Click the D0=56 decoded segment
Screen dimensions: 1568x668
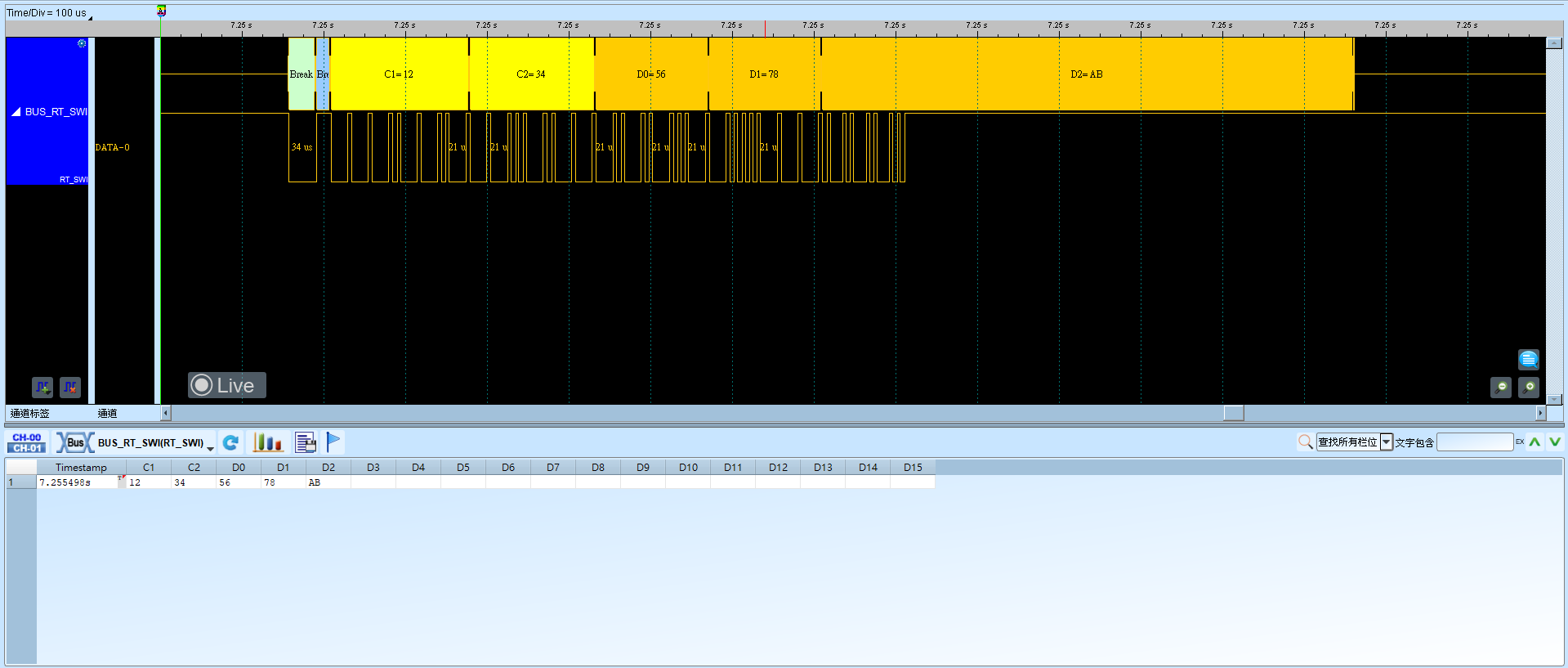(x=651, y=74)
